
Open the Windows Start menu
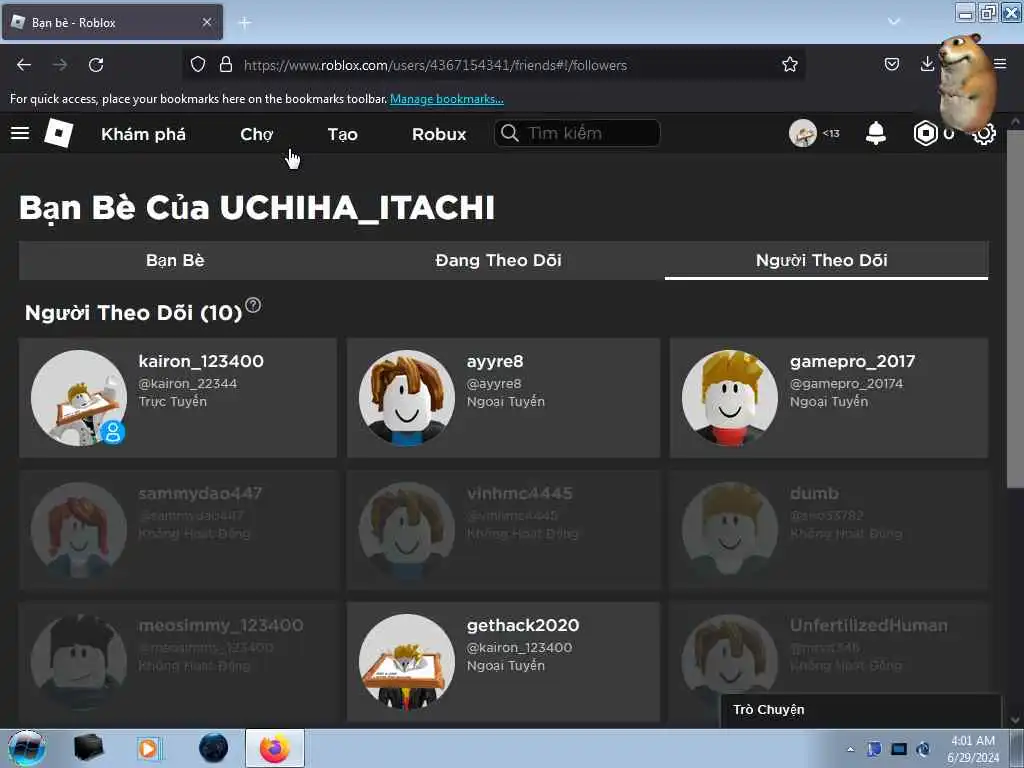[x=26, y=748]
